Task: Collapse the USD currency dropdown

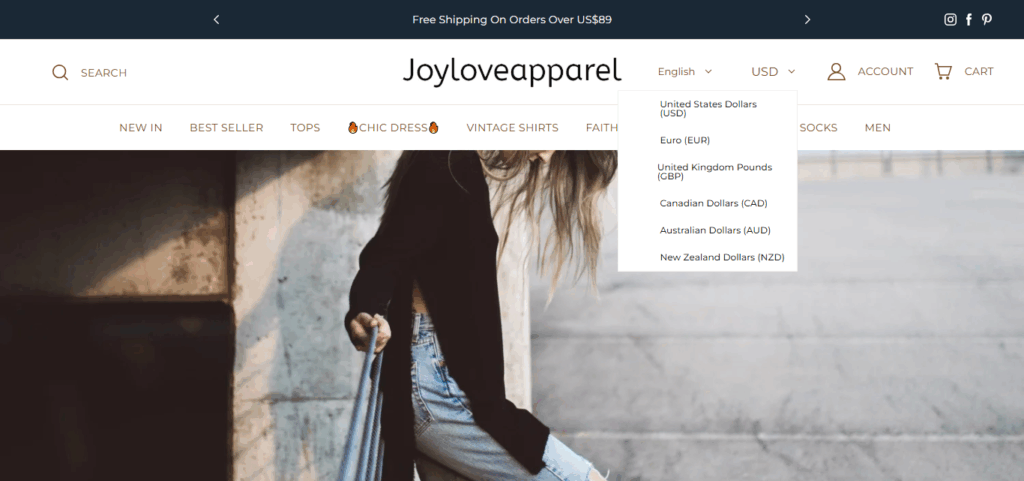Action: coord(773,72)
